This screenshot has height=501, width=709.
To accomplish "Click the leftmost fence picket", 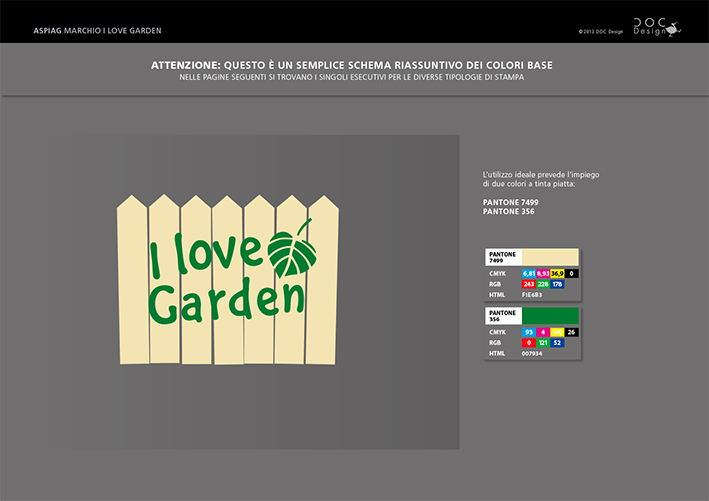I will (132, 280).
